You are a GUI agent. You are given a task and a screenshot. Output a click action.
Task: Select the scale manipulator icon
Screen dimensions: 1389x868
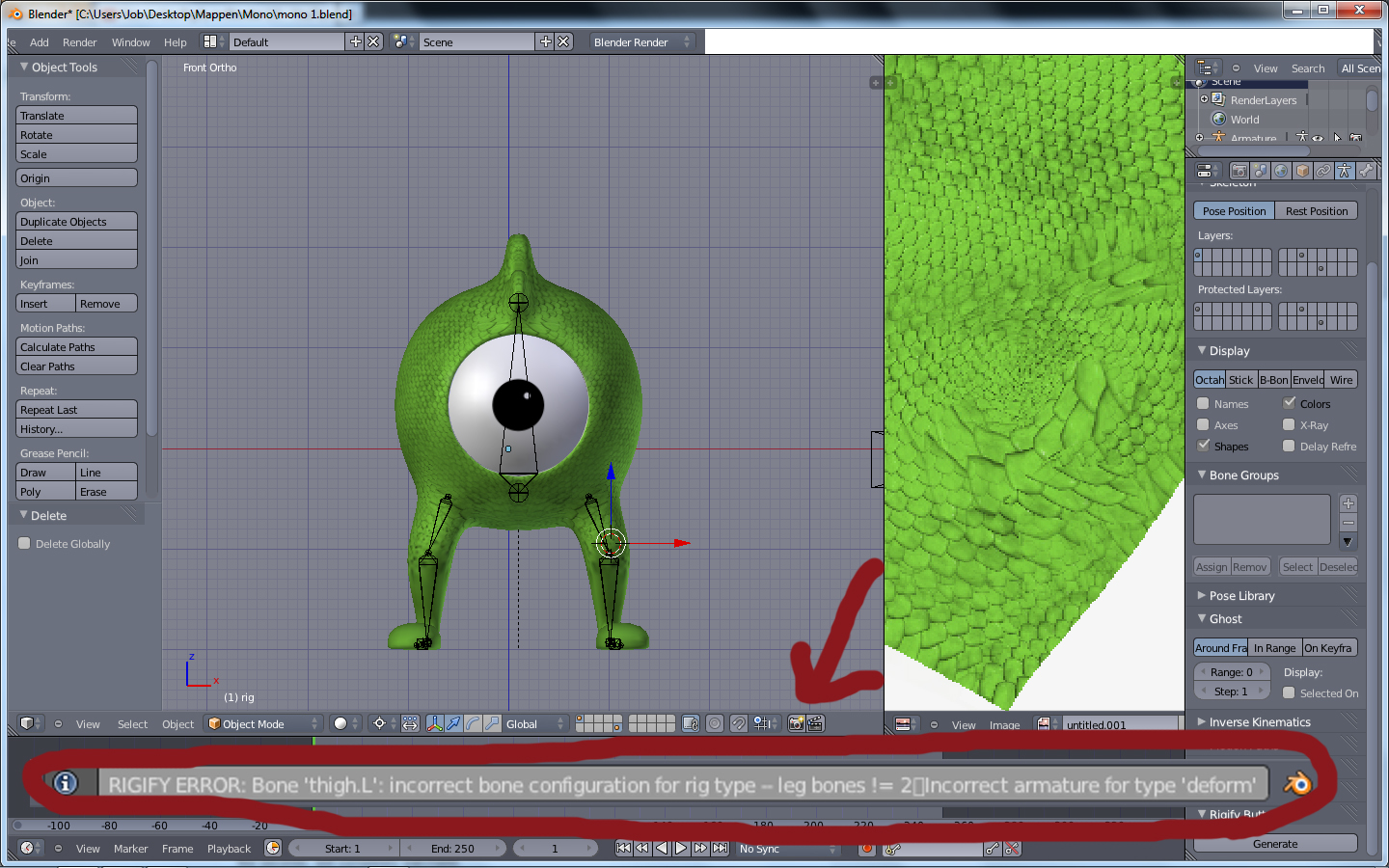click(x=492, y=723)
